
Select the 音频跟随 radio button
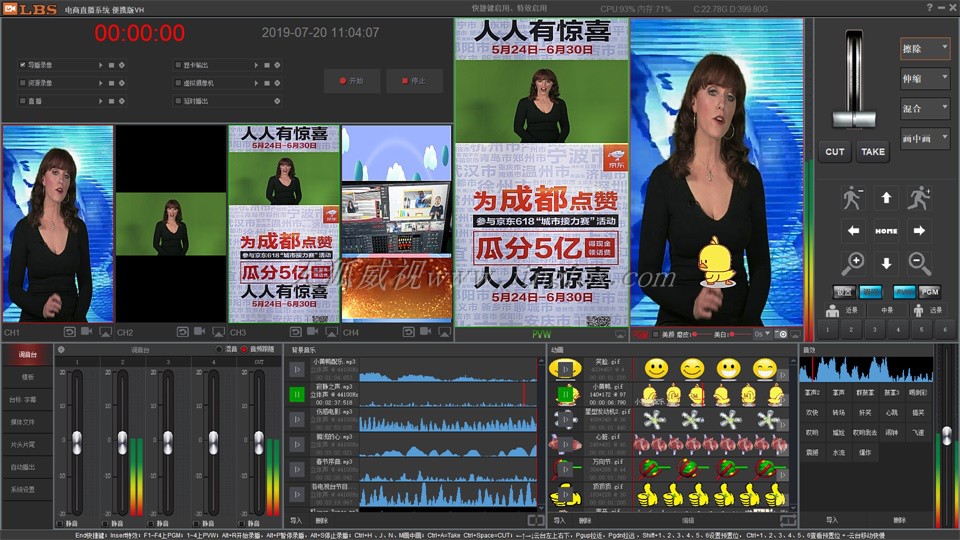tap(244, 349)
